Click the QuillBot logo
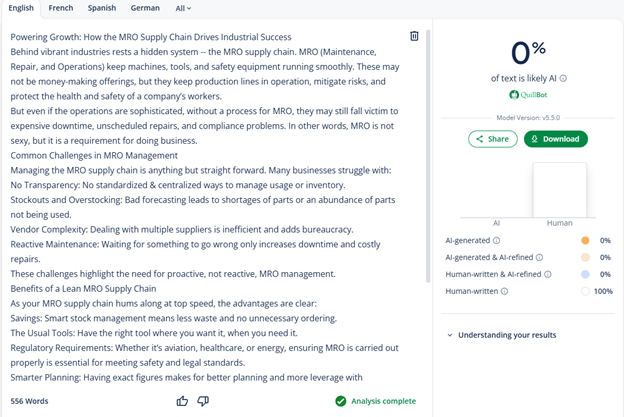624x417 pixels. (x=526, y=95)
